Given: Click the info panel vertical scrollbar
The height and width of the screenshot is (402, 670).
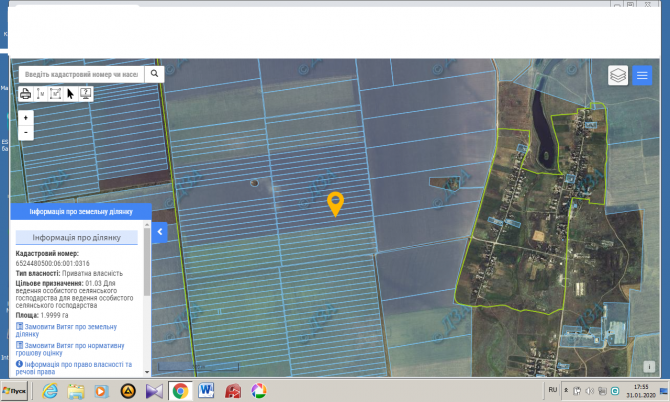Looking at the screenshot, I should (x=147, y=270).
